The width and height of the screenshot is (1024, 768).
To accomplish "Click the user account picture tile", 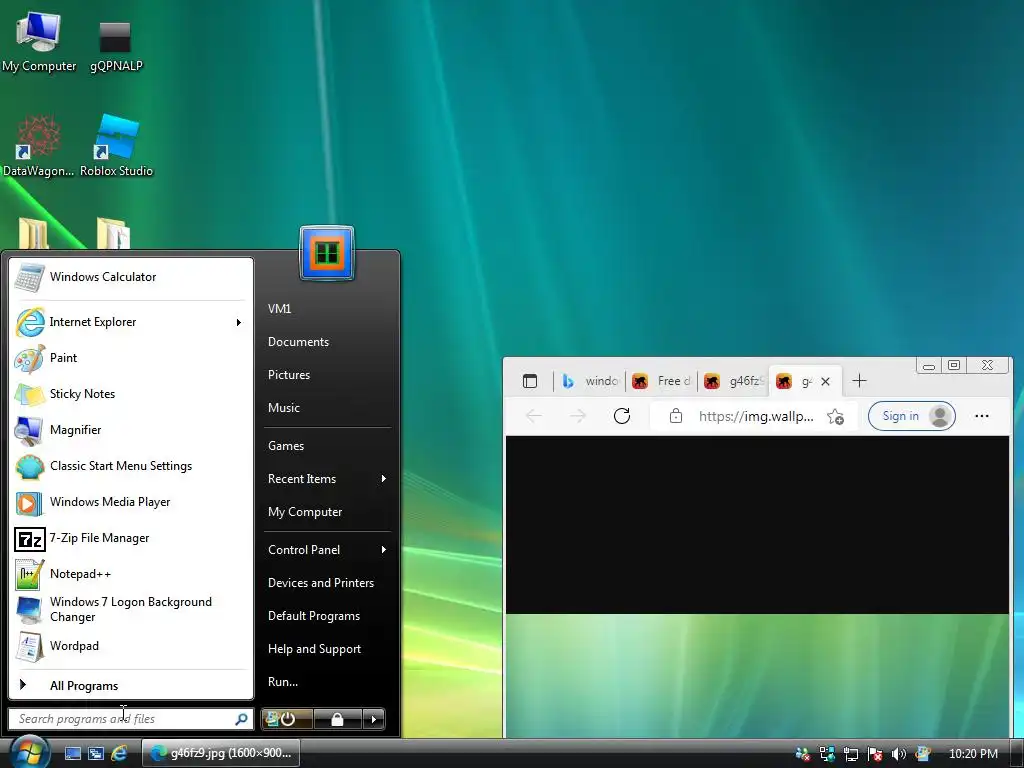I will tap(327, 253).
